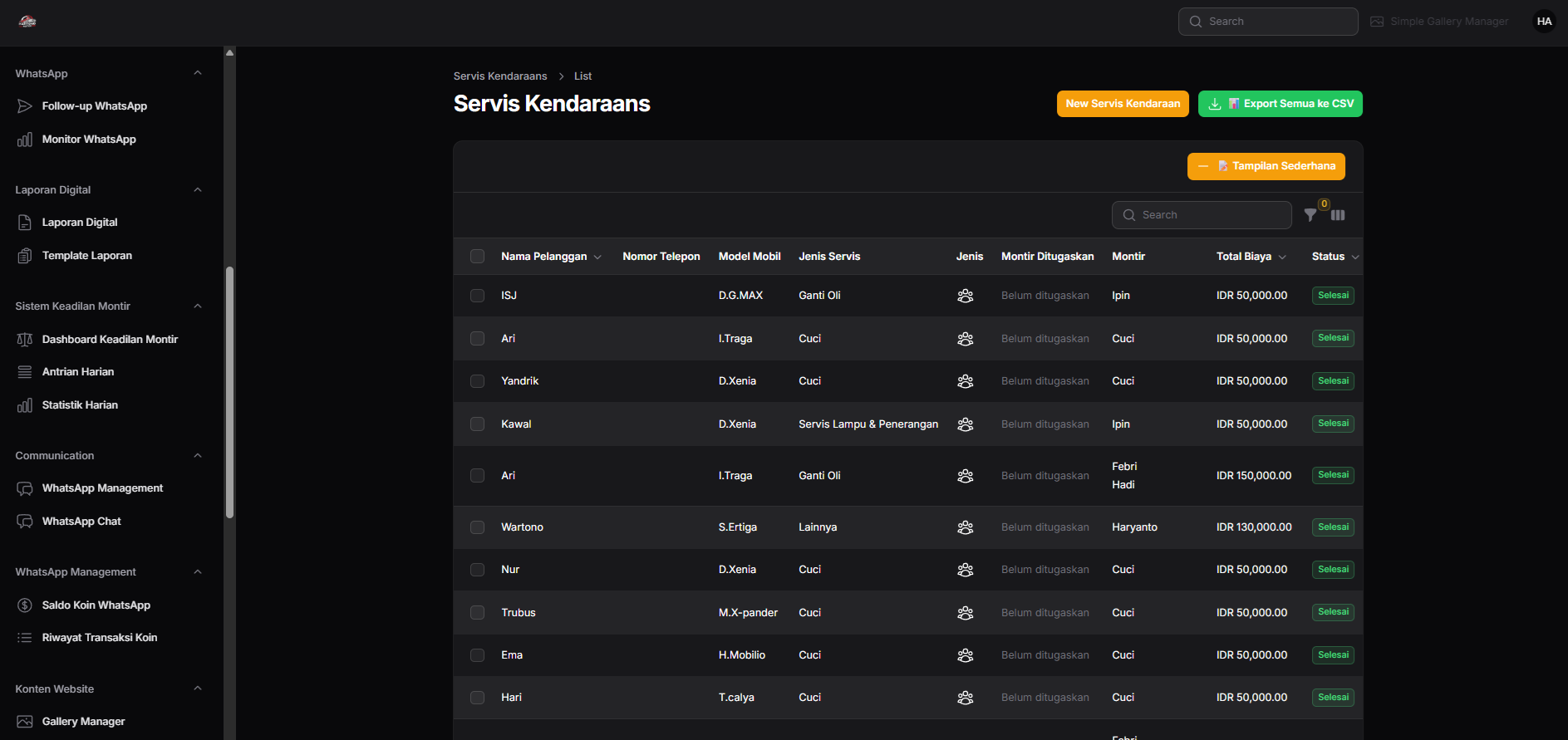Click the global Search field in top bar
The width and height of the screenshot is (1568, 740).
pos(1268,22)
